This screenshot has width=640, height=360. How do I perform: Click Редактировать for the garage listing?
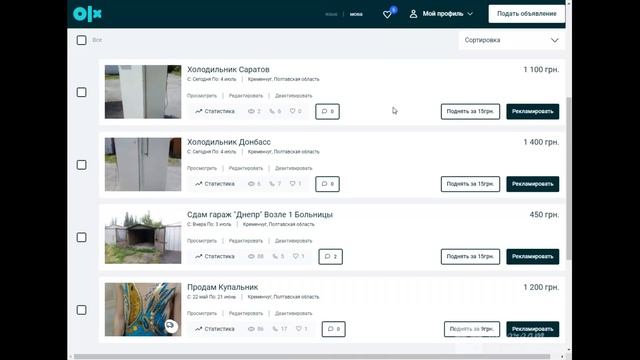(246, 241)
